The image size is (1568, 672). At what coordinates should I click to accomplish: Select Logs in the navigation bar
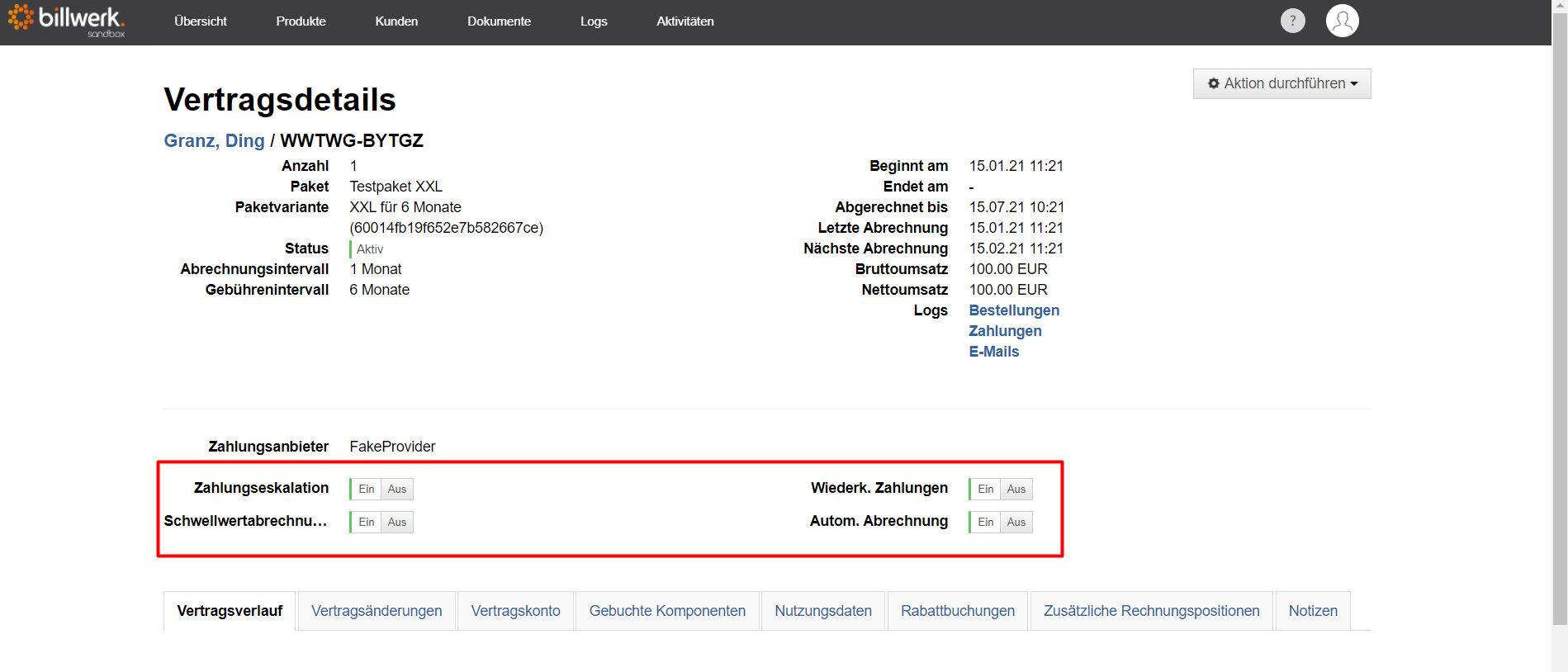pyautogui.click(x=594, y=21)
